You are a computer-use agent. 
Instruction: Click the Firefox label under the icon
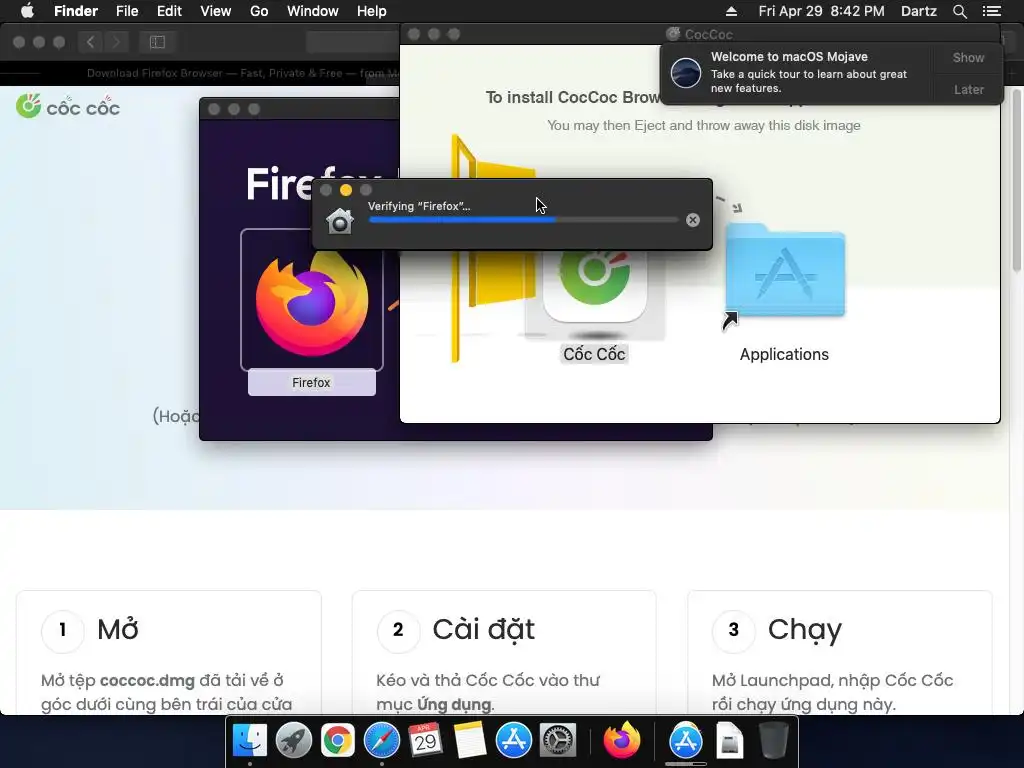[x=312, y=383]
